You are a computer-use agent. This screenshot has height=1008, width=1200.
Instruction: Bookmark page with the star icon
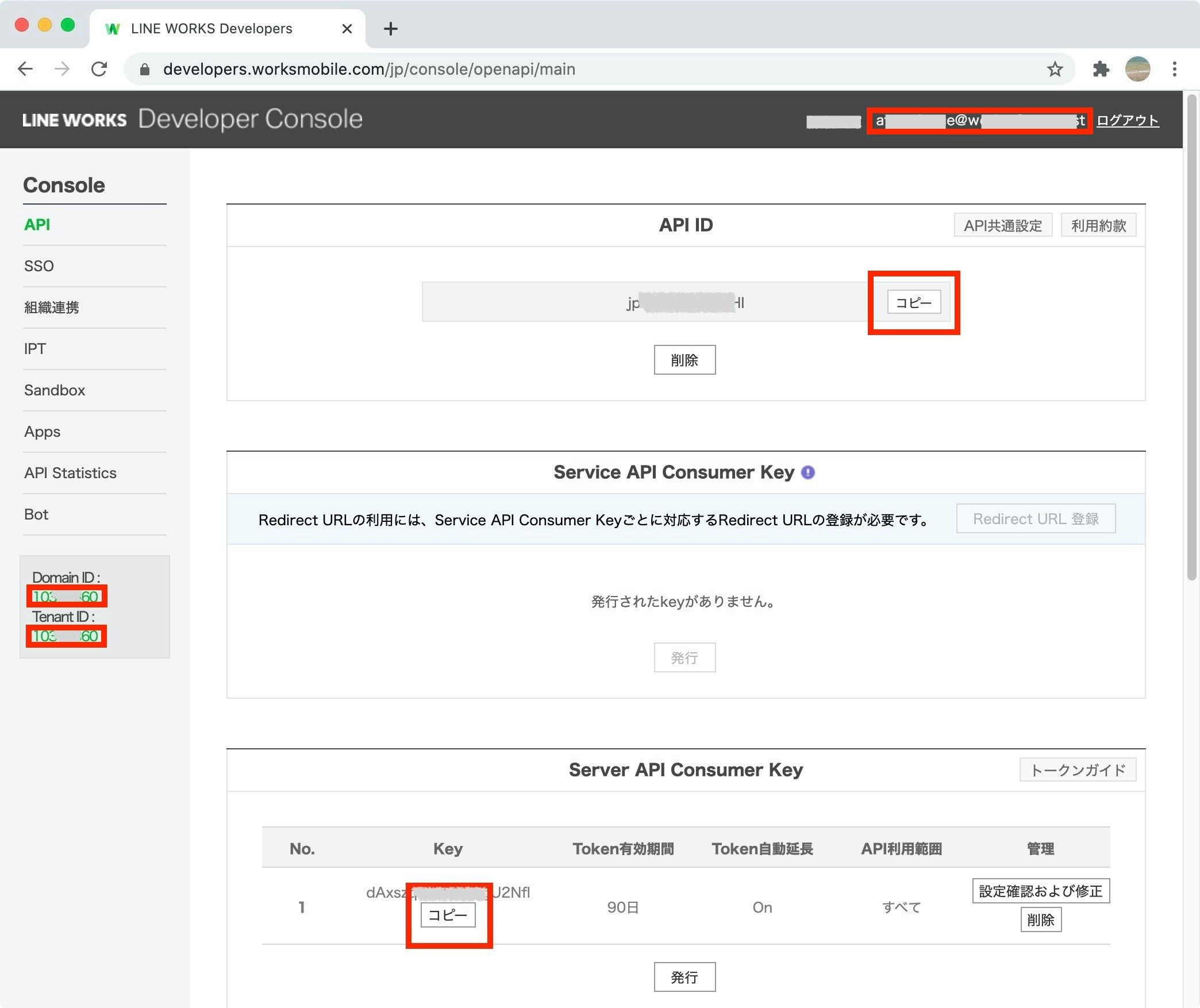(1055, 69)
